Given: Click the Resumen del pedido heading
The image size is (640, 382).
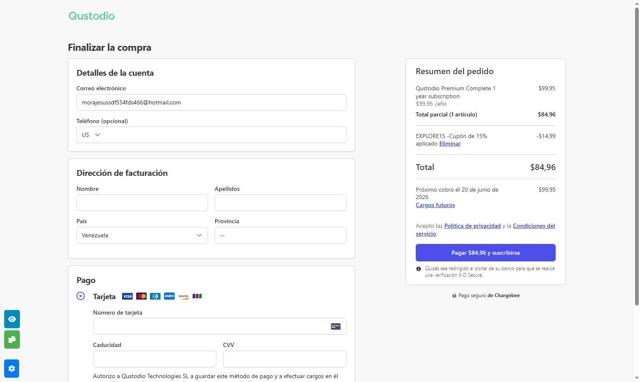Looking at the screenshot, I should tap(454, 71).
